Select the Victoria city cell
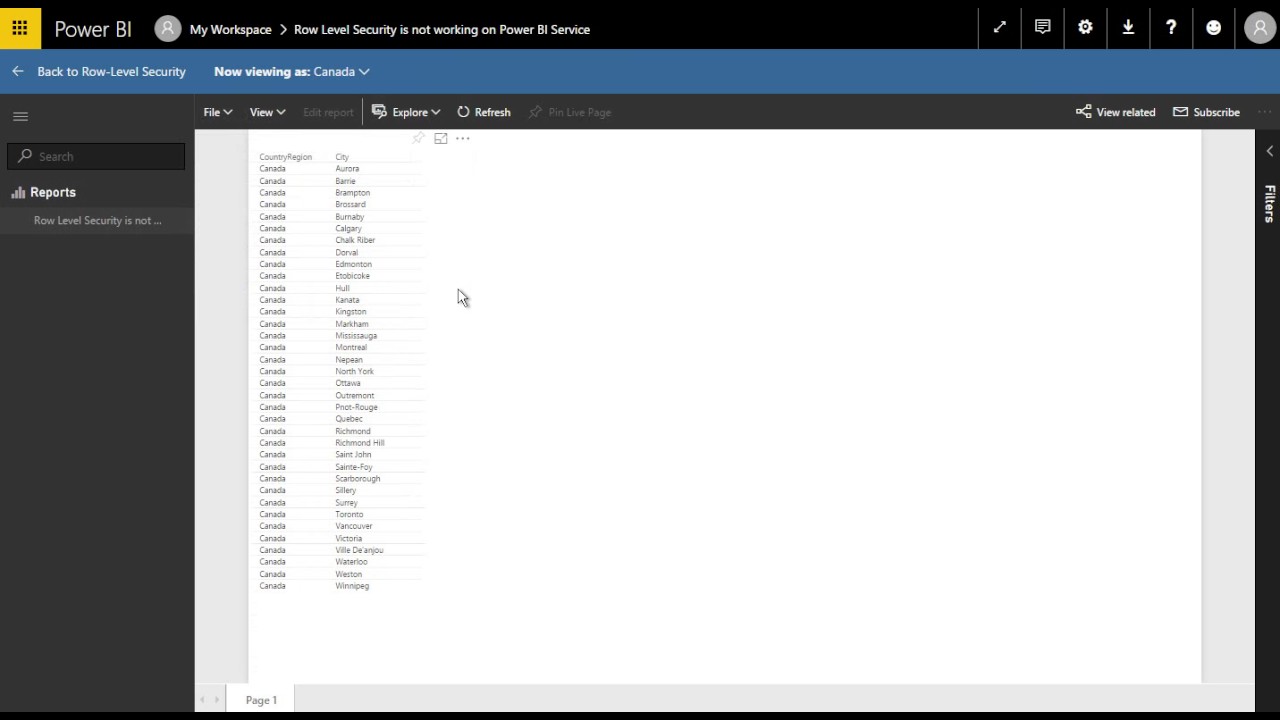The height and width of the screenshot is (720, 1280). tap(349, 539)
